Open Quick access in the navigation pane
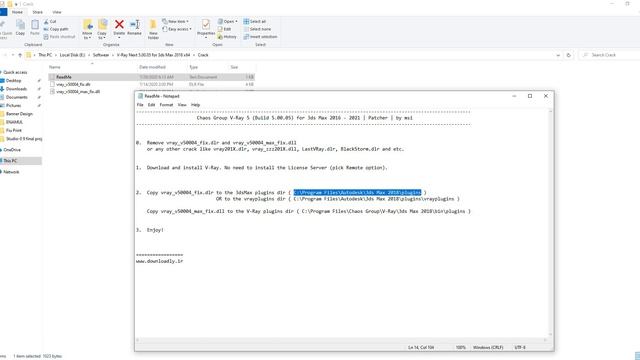Image resolution: width=640 pixels, height=360 pixels. pyautogui.click(x=15, y=72)
